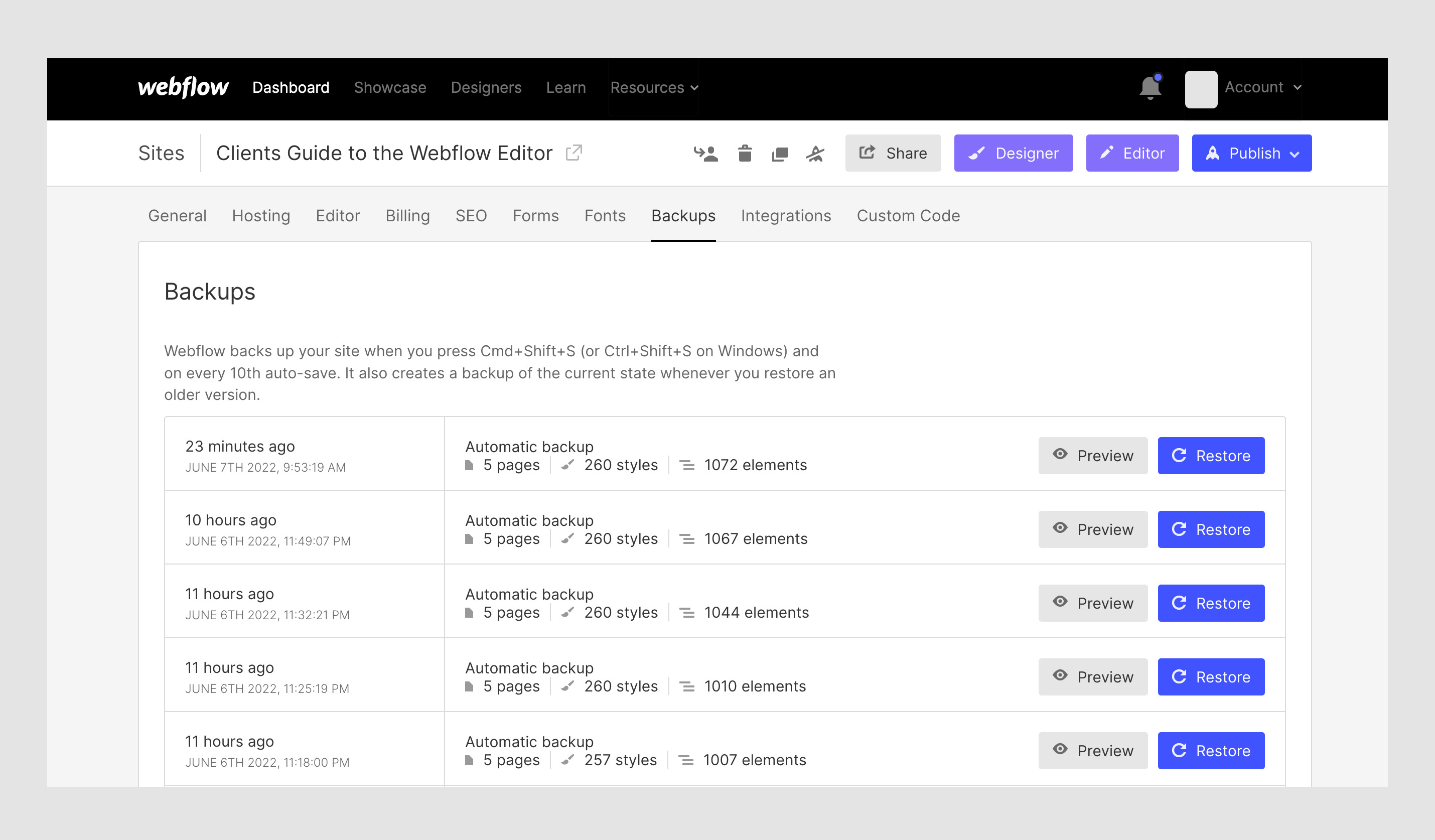Click the unpublish site icon
The width and height of the screenshot is (1435, 840).
pos(815,153)
